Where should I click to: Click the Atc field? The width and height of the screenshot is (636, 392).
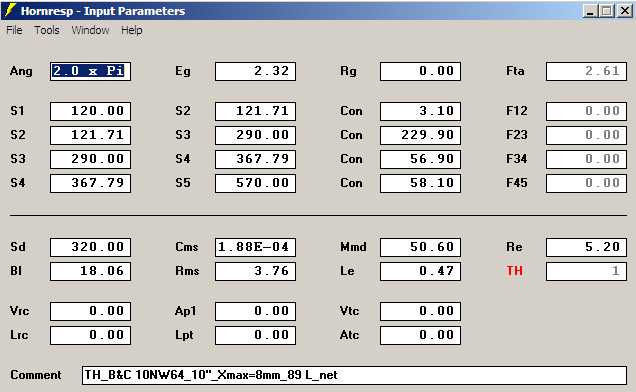(x=420, y=335)
